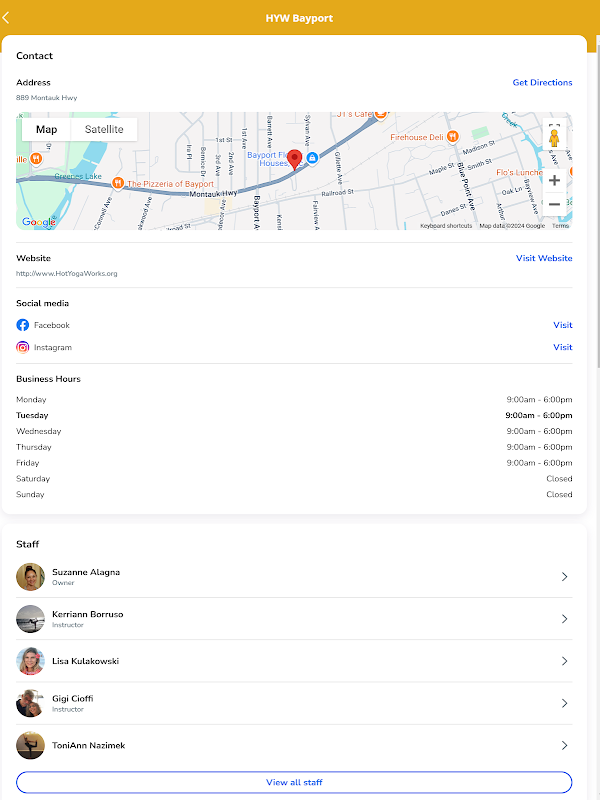The image size is (600, 800).
Task: Open Suzanne Alagna profile photo
Action: (x=31, y=577)
